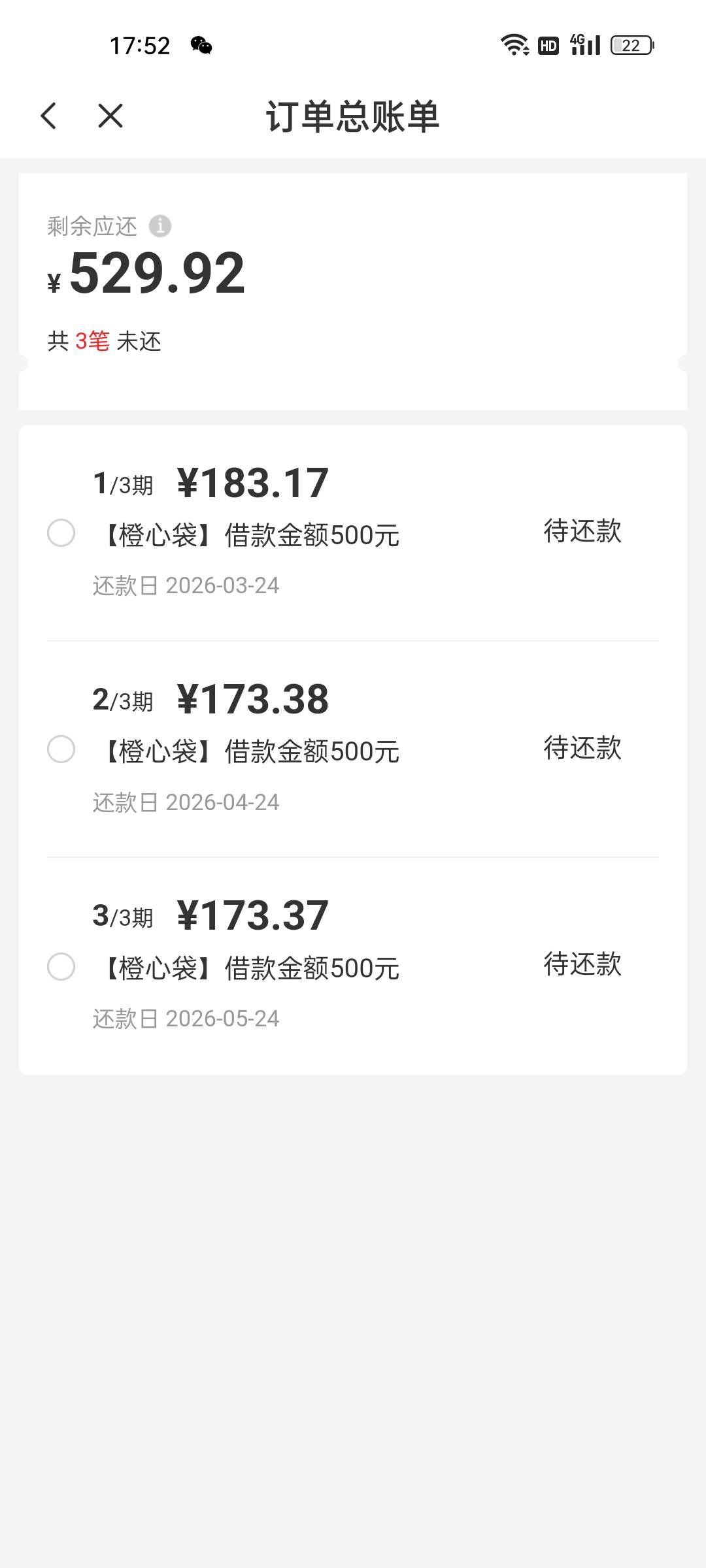Tap the 4G signal strength icon
Screen dimensions: 706x1568
pos(585,45)
